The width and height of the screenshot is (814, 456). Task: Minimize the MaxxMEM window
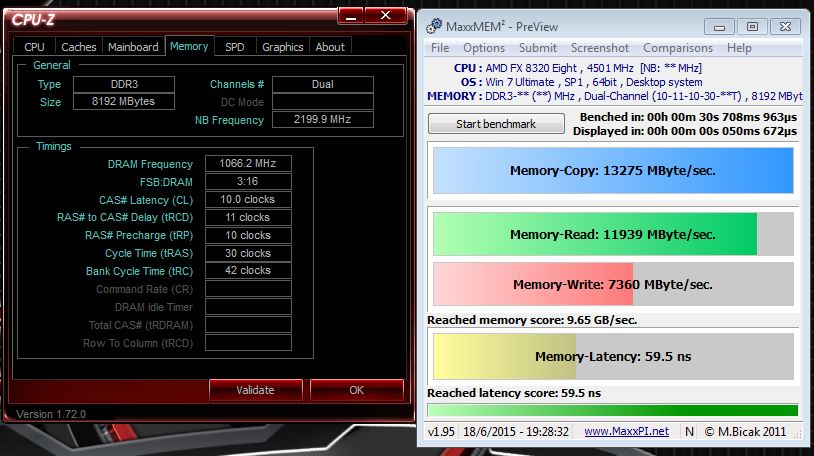pos(719,26)
